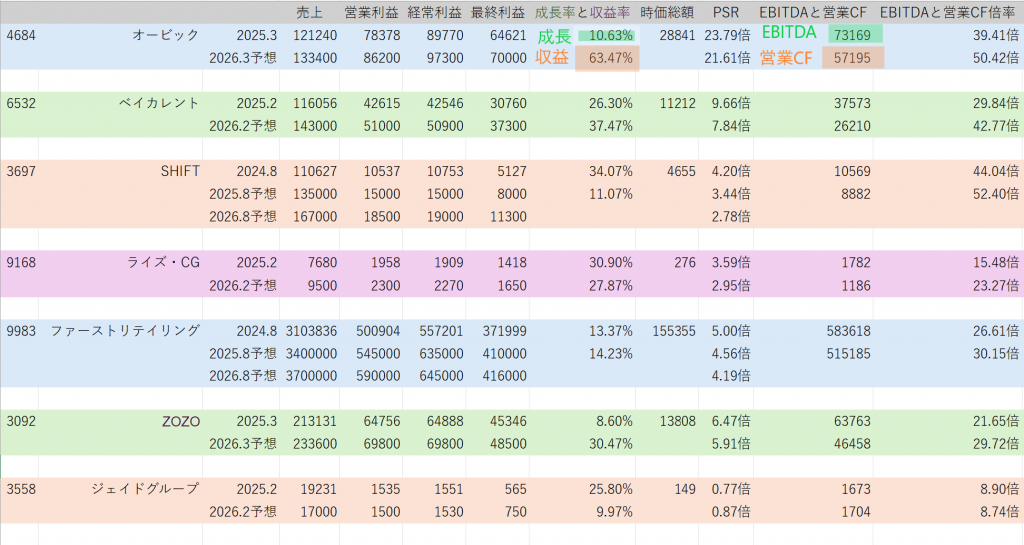Click the 25.80% growth cell
The width and height of the screenshot is (1024, 545).
(x=611, y=489)
